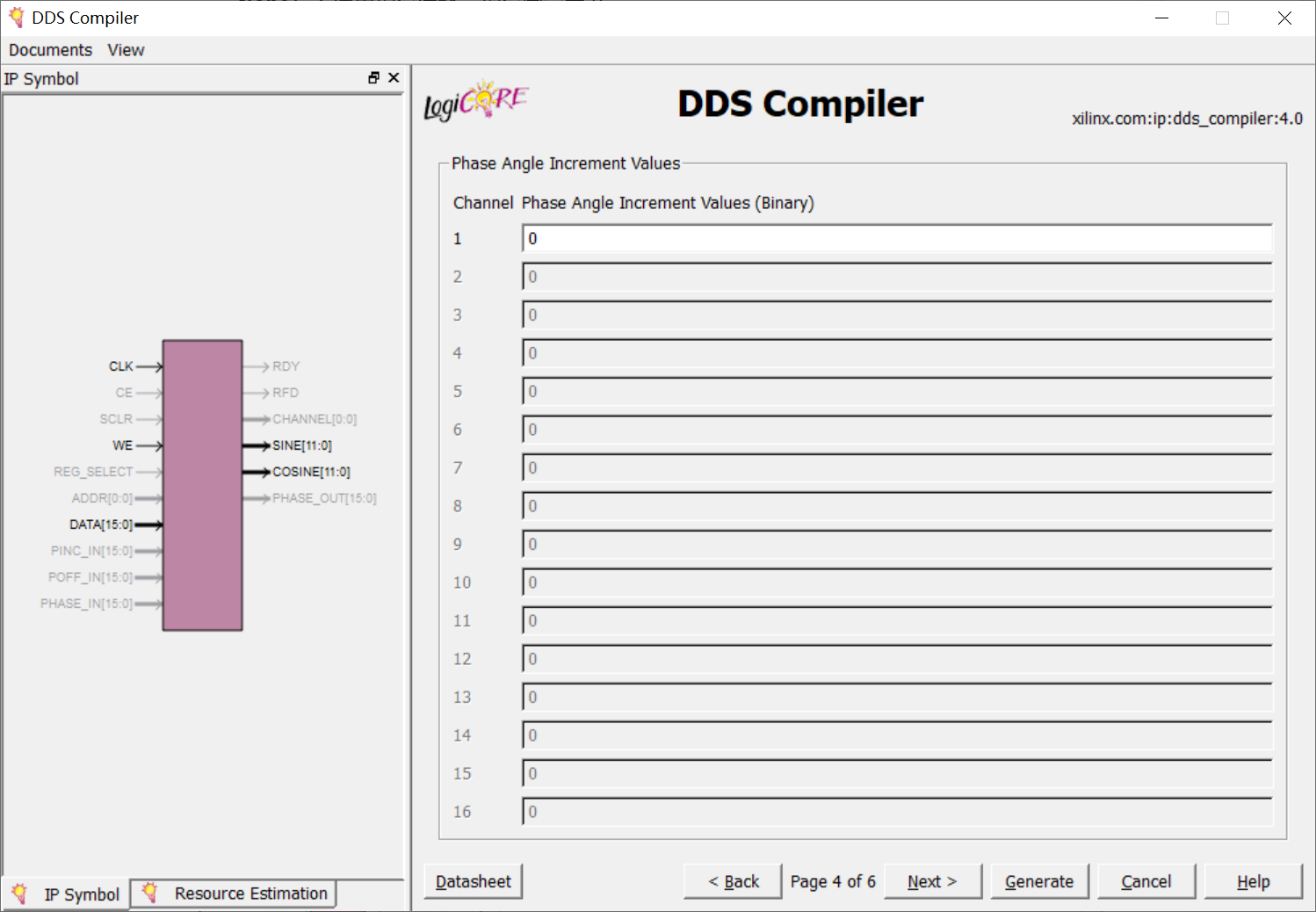
Task: Switch to the IP Symbol tab
Action: coord(66,894)
